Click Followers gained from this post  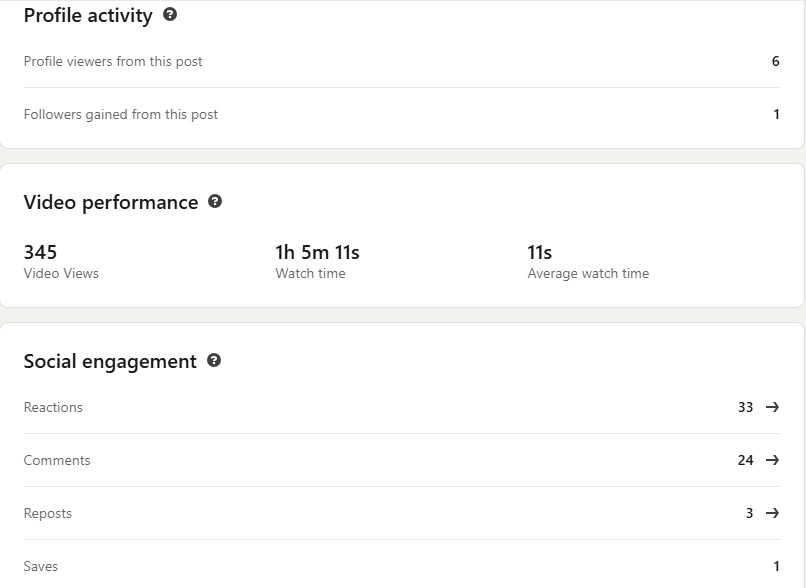click(x=121, y=114)
